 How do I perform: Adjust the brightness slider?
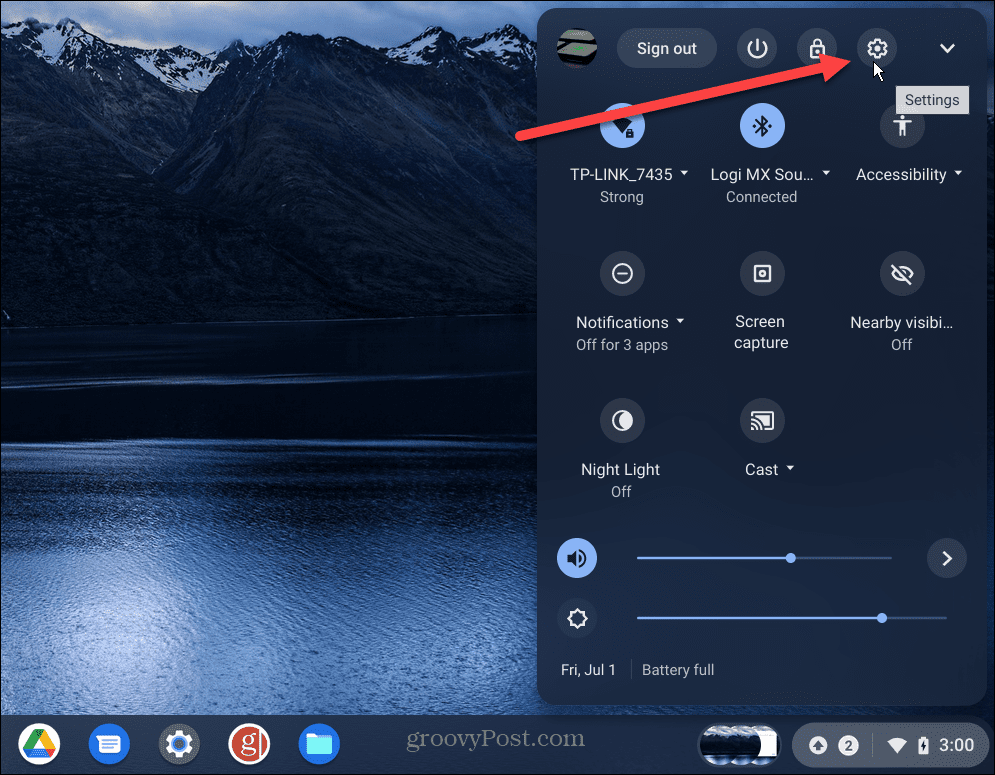pyautogui.click(x=791, y=618)
